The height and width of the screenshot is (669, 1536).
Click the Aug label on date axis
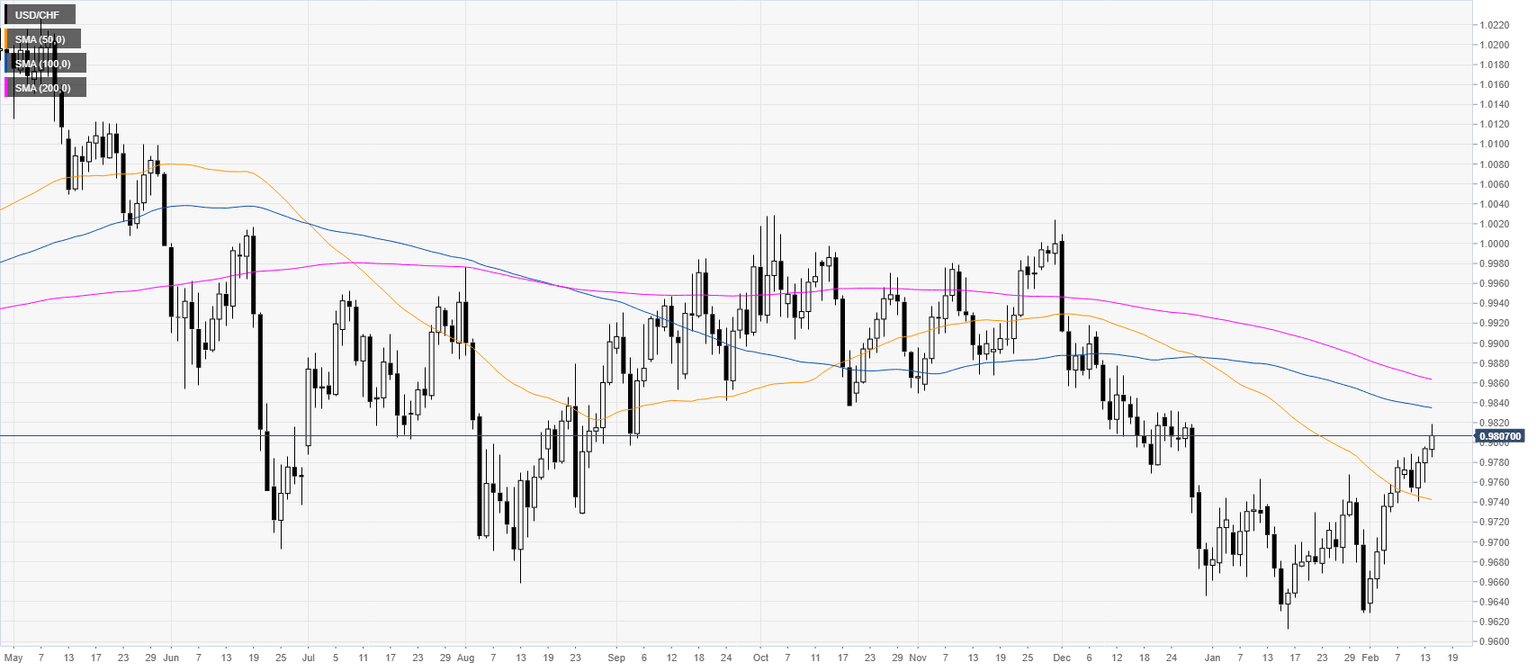465,659
